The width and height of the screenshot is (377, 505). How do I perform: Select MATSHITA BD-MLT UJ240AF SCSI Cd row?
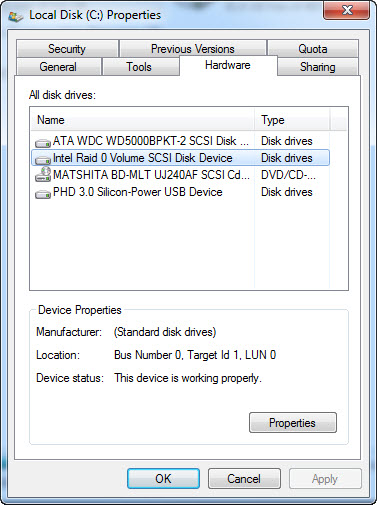tap(180, 175)
